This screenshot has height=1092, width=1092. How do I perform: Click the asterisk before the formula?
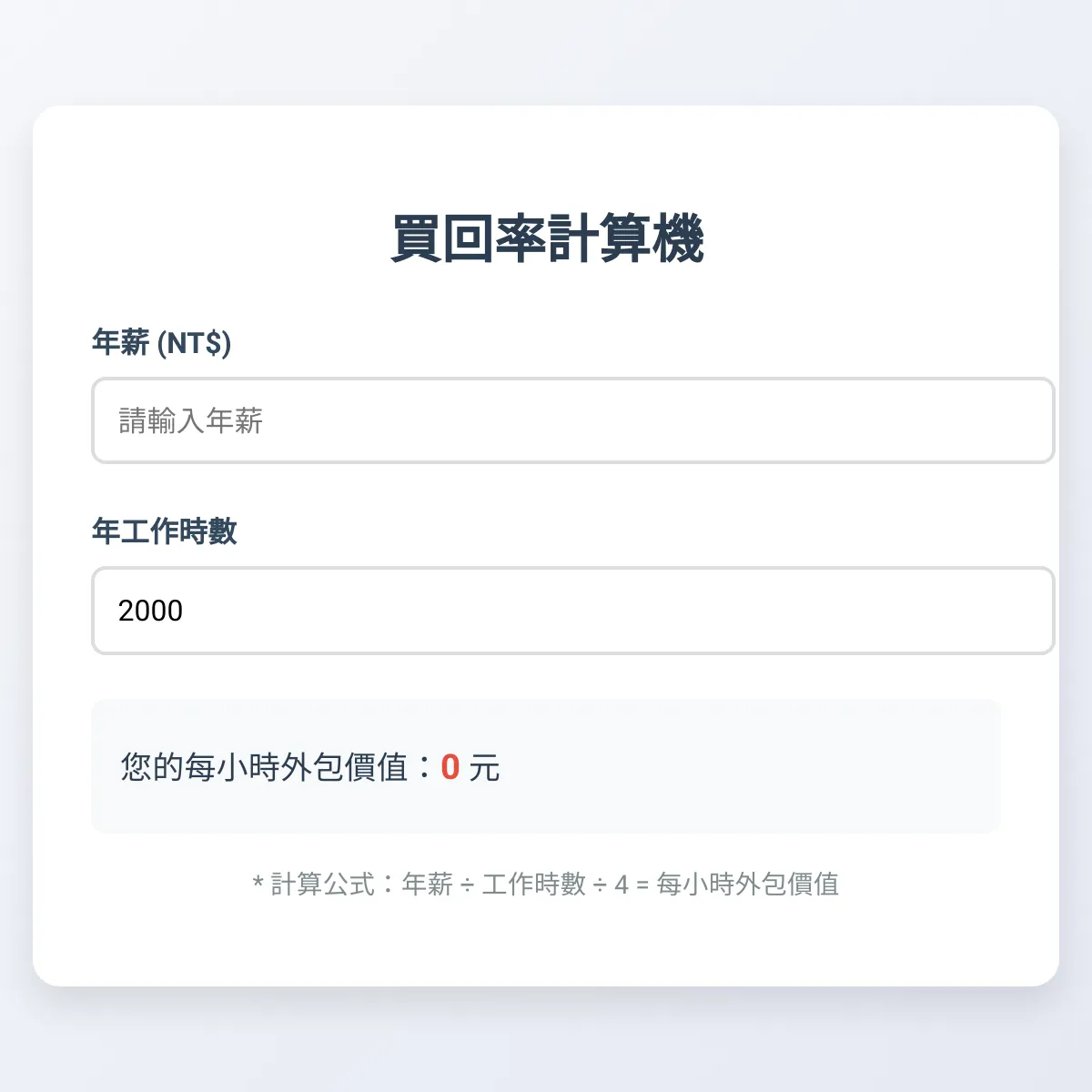pyautogui.click(x=258, y=883)
